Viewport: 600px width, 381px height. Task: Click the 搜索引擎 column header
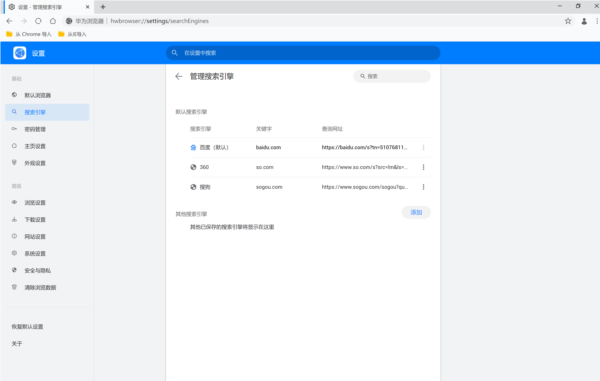[201, 129]
